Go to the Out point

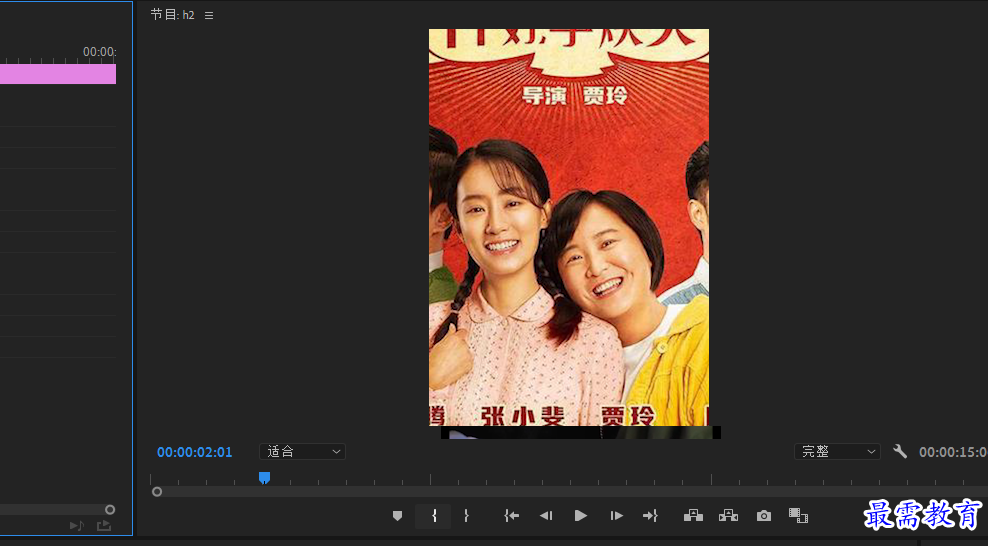pyautogui.click(x=650, y=516)
